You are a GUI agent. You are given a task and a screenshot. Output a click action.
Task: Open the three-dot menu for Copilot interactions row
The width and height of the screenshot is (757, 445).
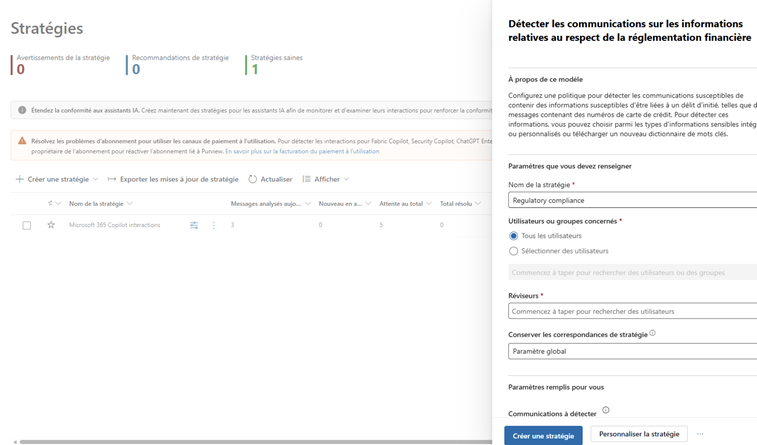click(214, 225)
